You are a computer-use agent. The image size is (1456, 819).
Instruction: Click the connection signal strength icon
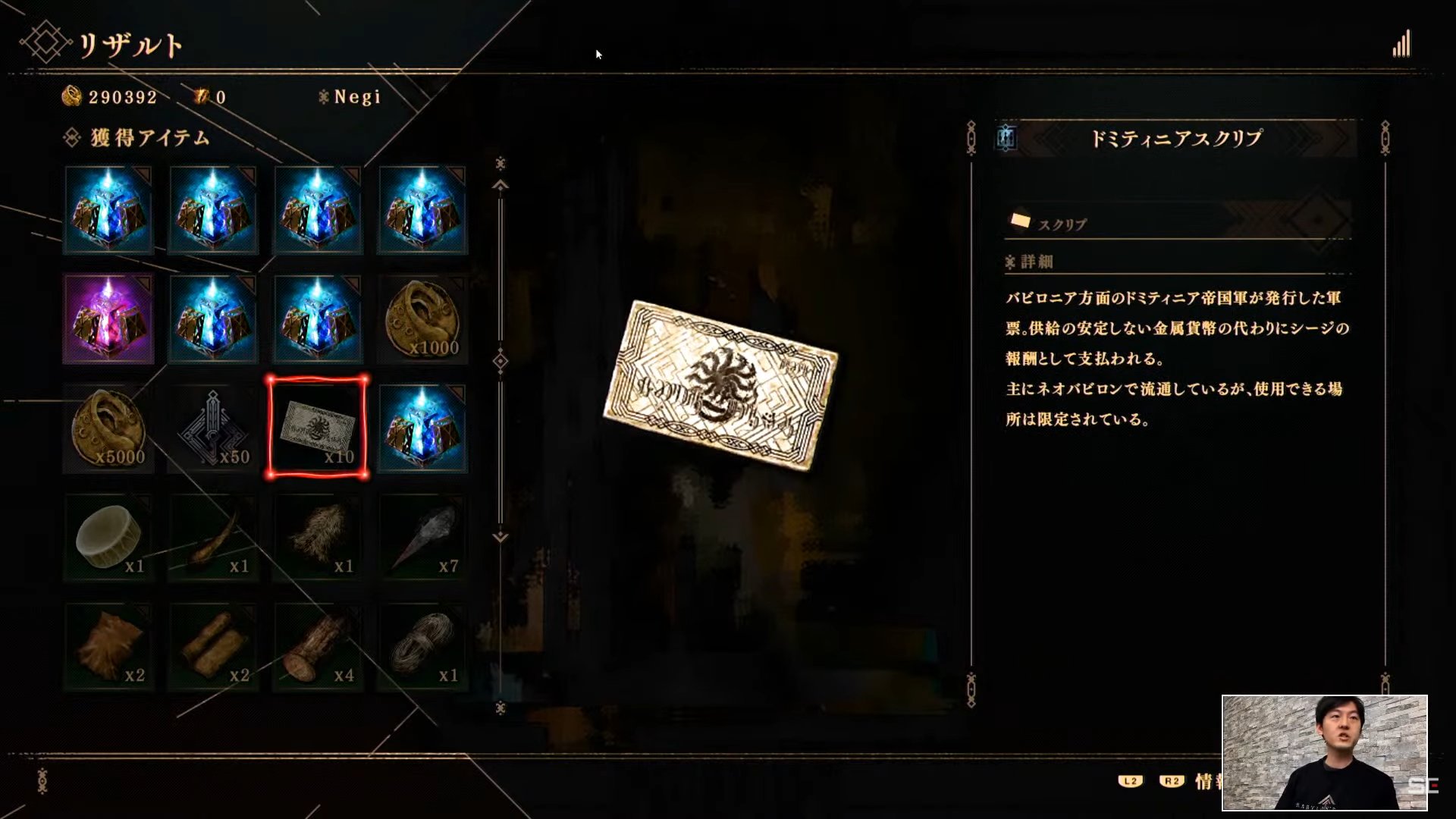click(x=1401, y=43)
